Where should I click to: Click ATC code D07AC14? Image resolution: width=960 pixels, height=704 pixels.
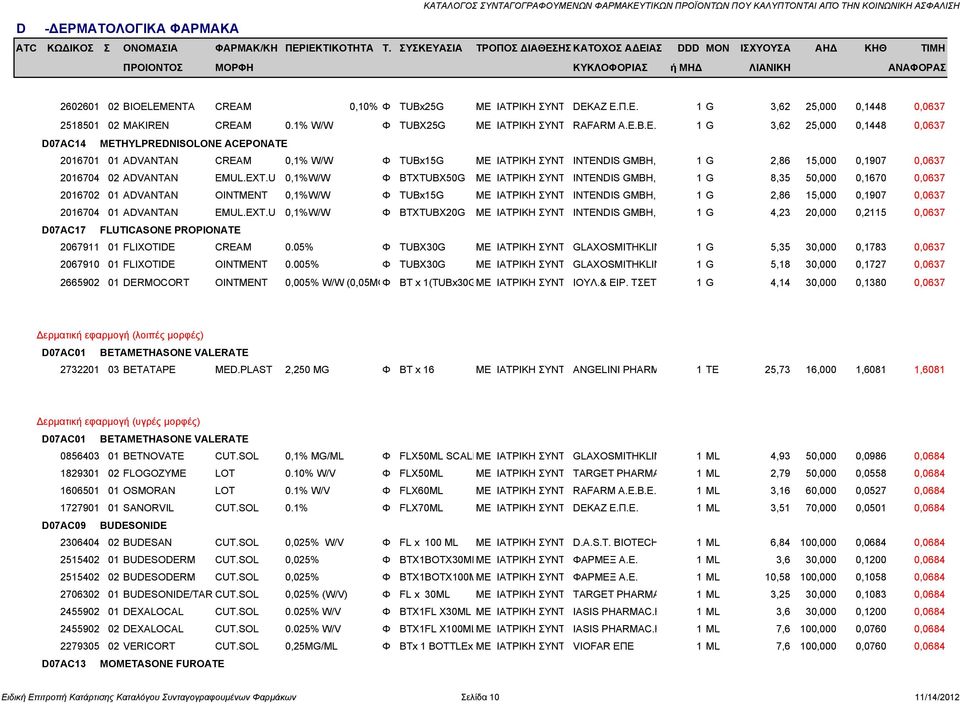pos(64,144)
